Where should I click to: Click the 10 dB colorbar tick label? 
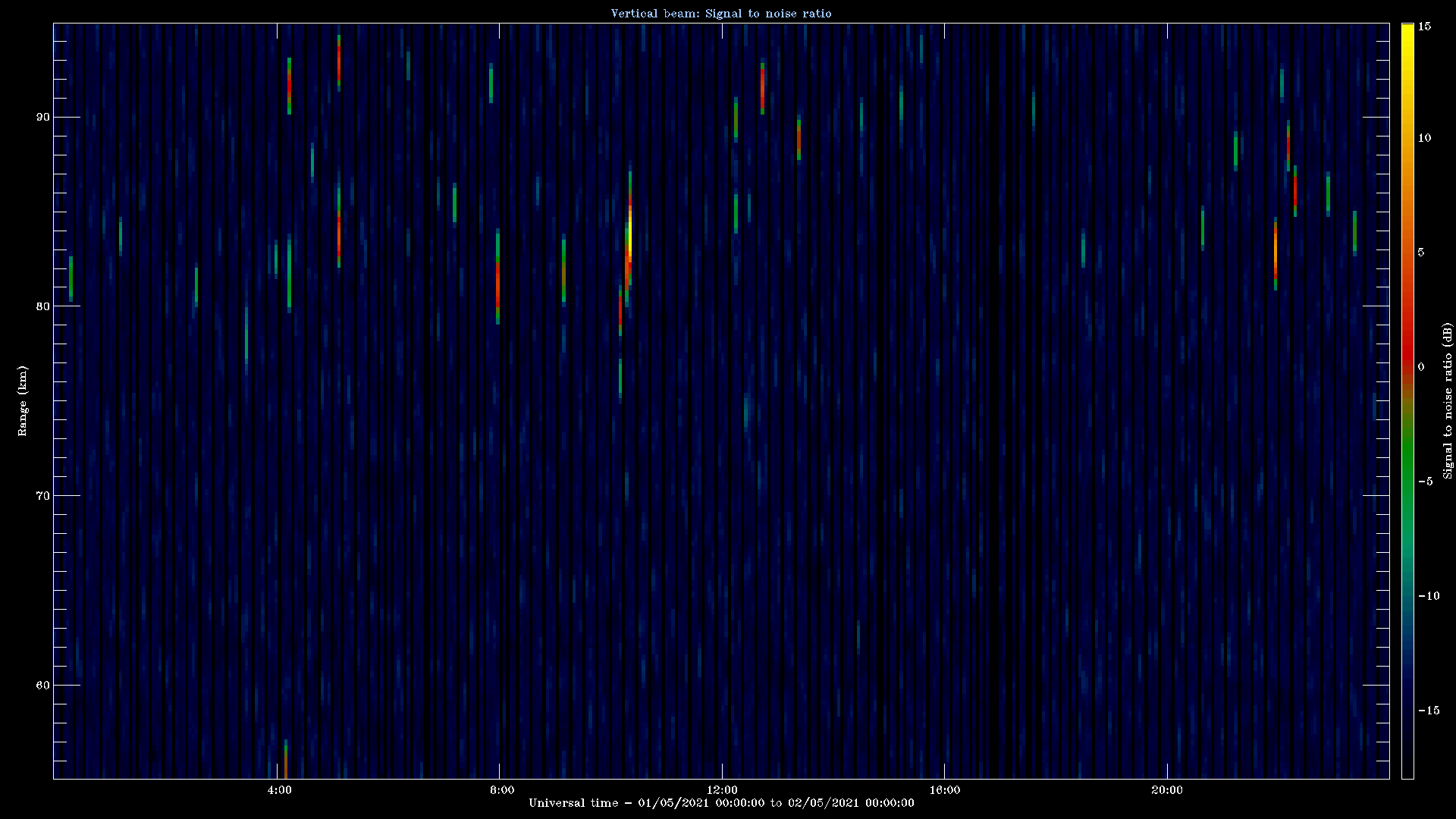click(1424, 137)
